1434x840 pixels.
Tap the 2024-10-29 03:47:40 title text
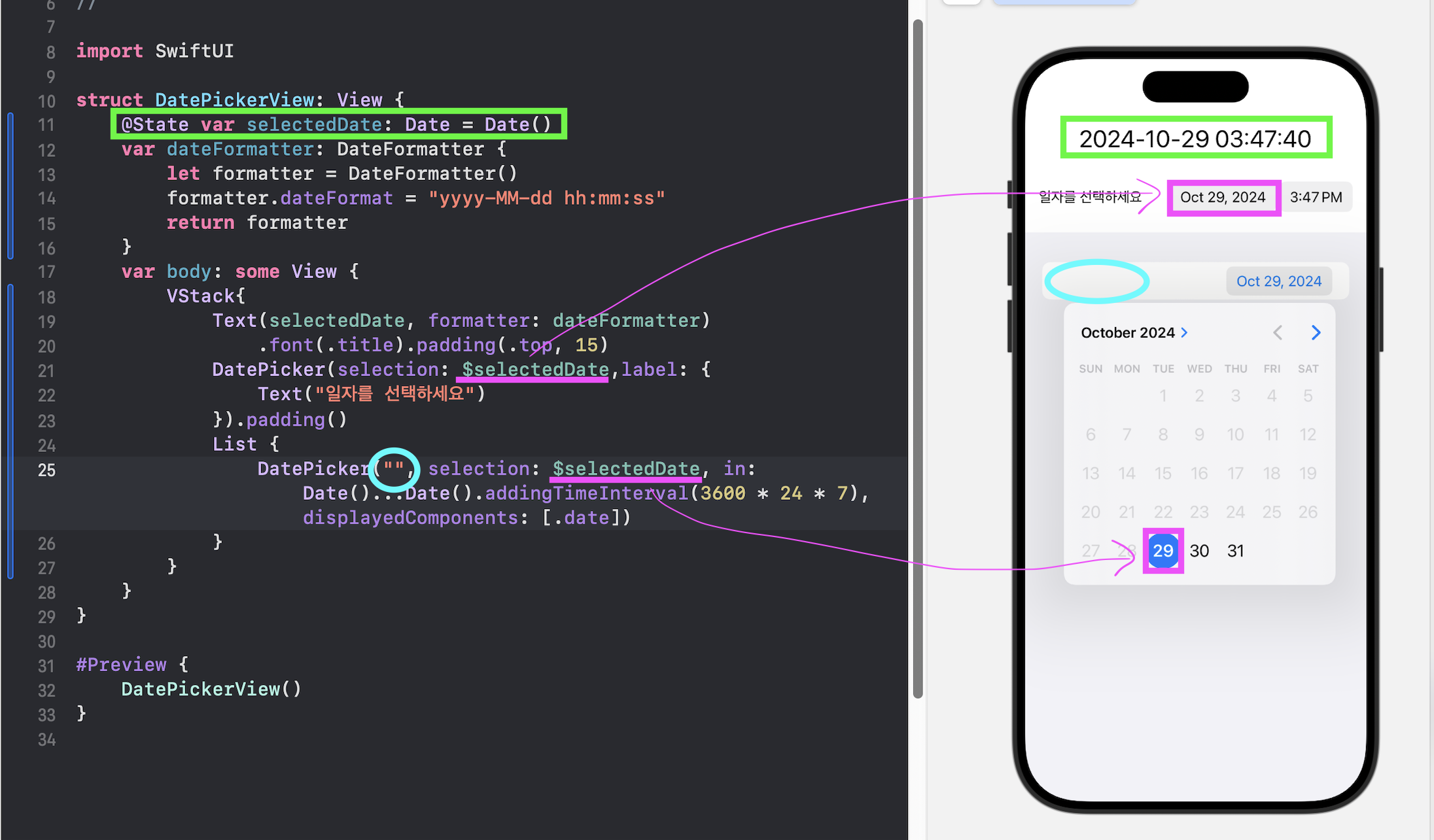click(1195, 139)
